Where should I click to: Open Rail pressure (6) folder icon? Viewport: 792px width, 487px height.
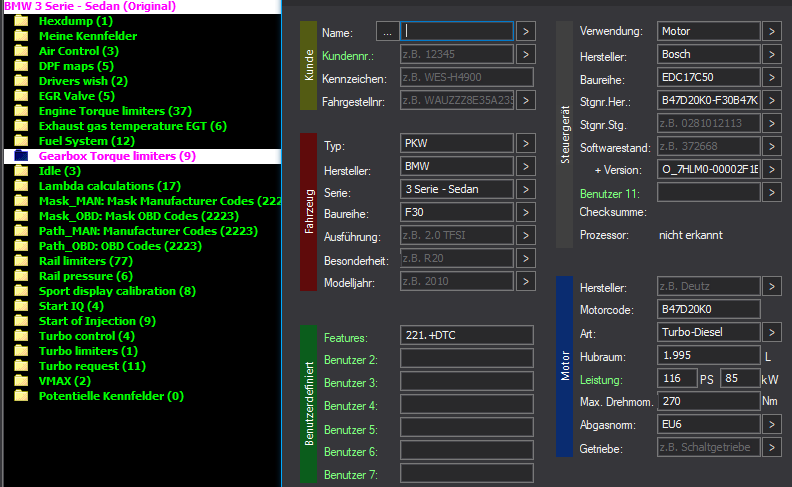21,276
